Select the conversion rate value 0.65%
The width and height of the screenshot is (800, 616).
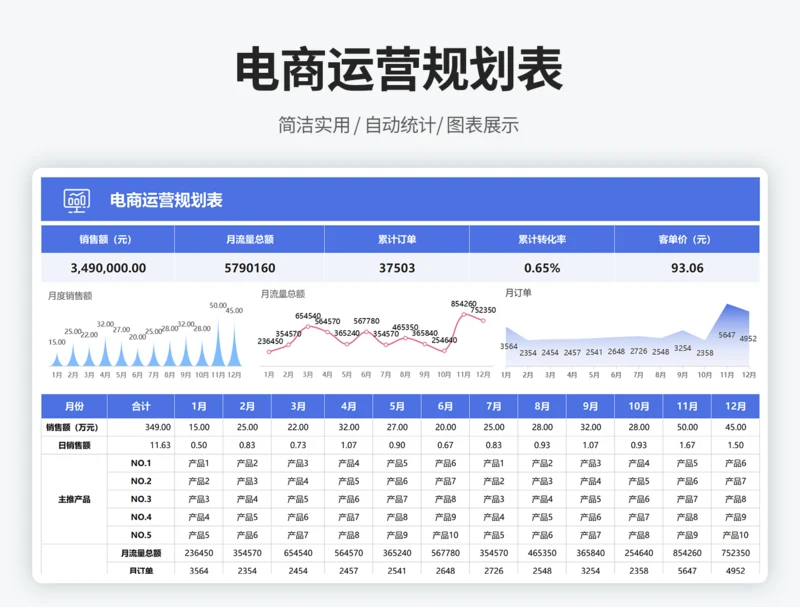pos(542,268)
